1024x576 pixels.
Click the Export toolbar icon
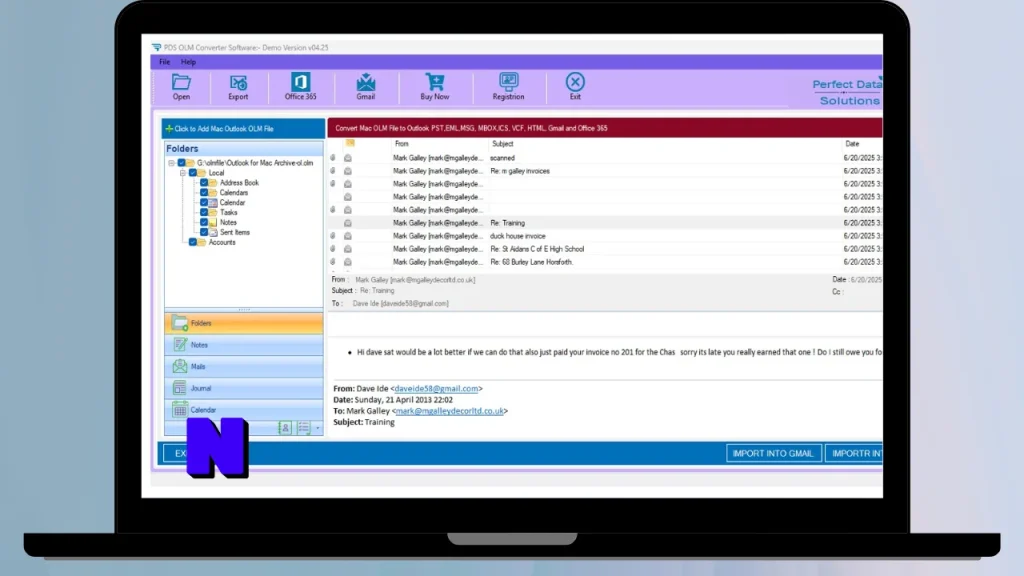point(238,87)
